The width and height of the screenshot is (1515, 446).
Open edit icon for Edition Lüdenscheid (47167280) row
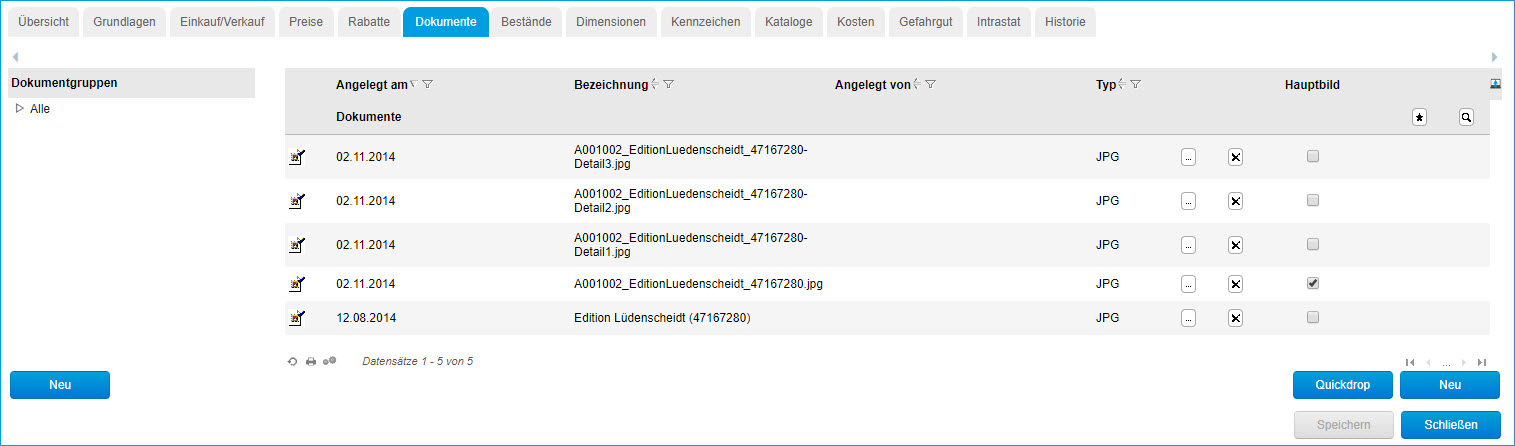(x=296, y=318)
